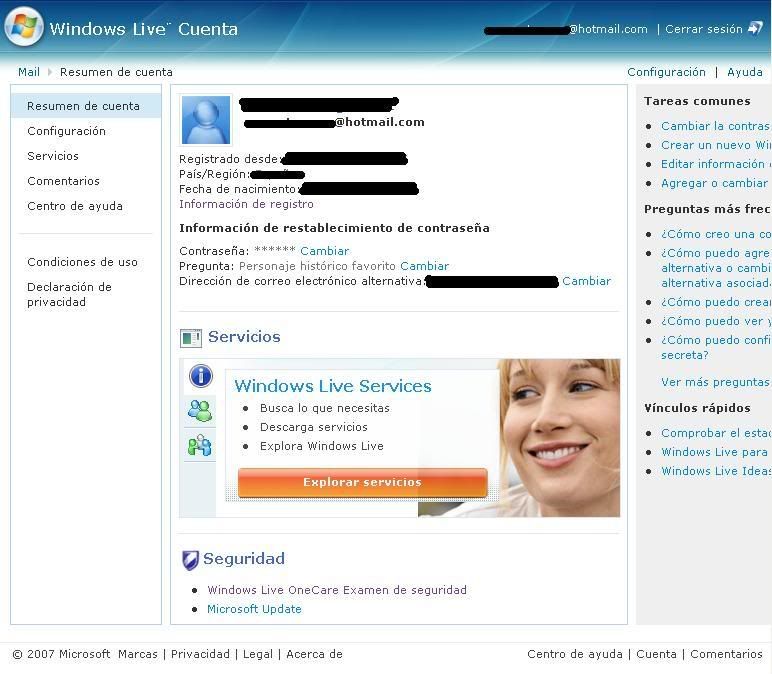772x674 pixels.
Task: Open Windows Live OneCare Examen de seguridad
Action: (336, 590)
